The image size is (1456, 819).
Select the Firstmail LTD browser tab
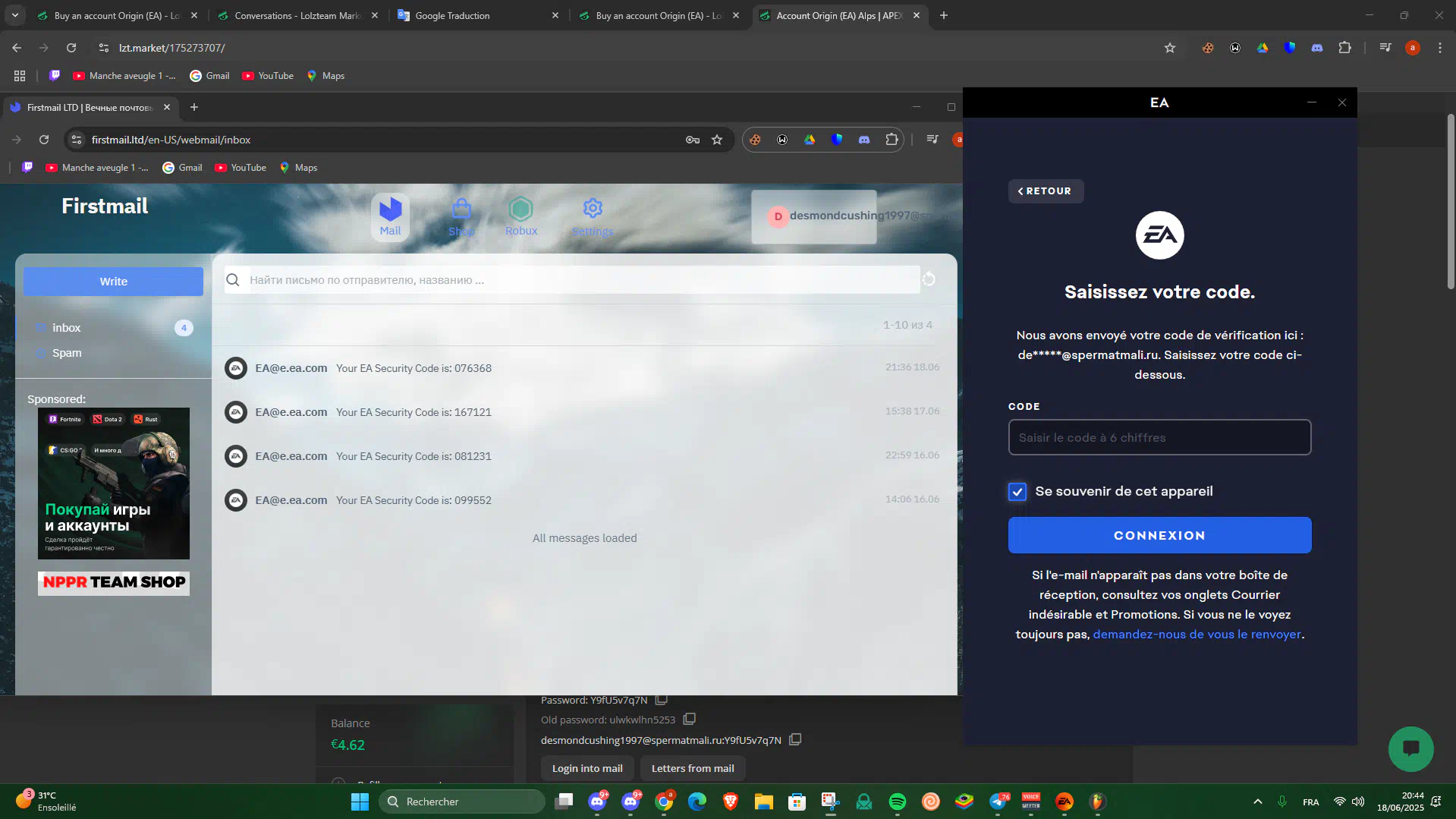(90, 108)
